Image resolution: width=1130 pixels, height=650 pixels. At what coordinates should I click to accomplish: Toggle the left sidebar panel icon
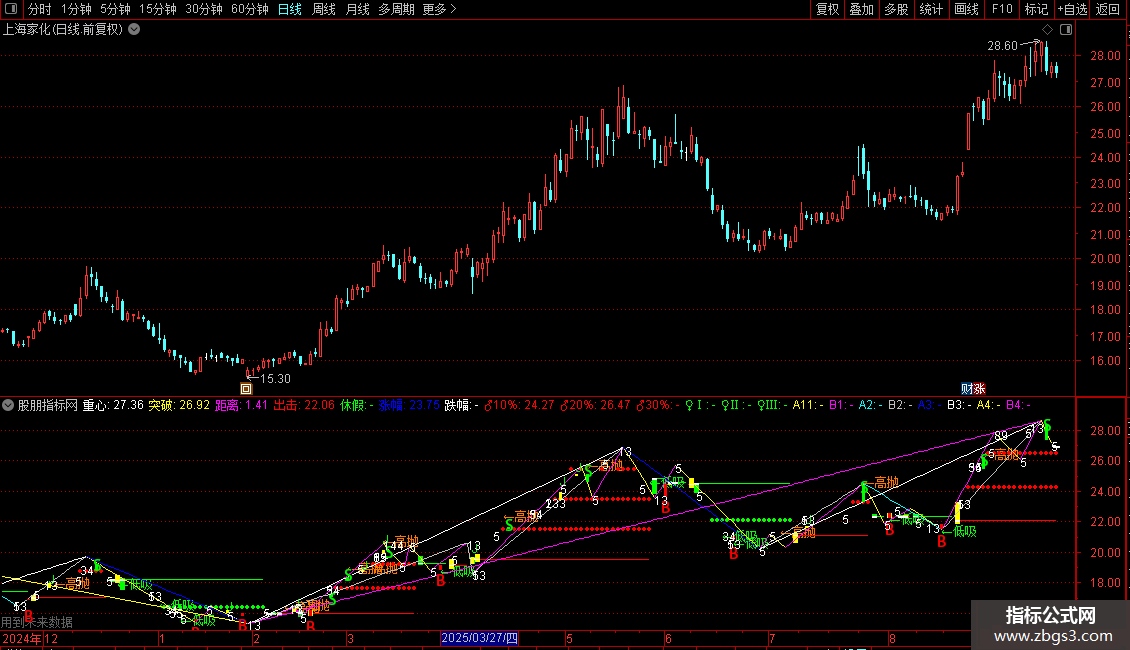click(11, 9)
